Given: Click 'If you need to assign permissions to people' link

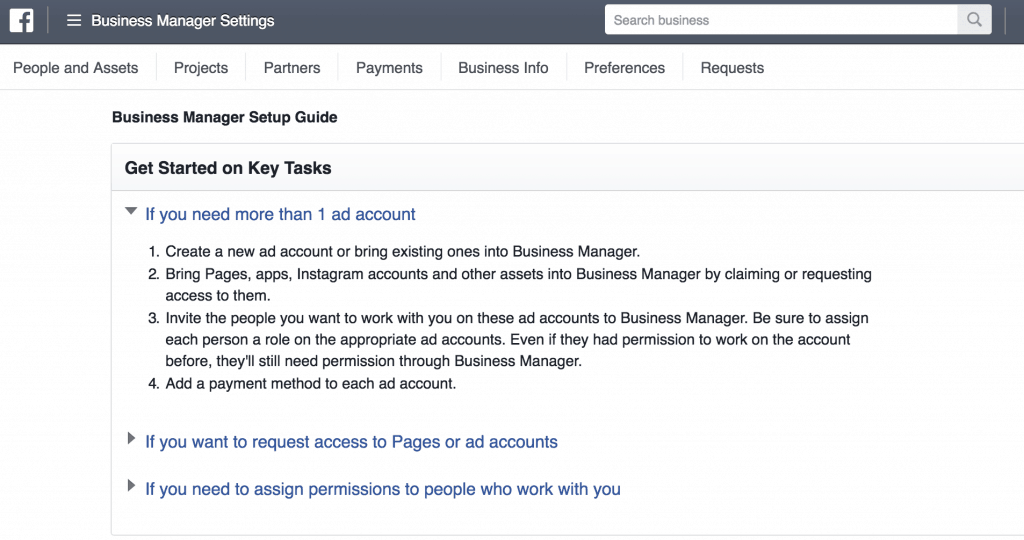Looking at the screenshot, I should click(383, 489).
